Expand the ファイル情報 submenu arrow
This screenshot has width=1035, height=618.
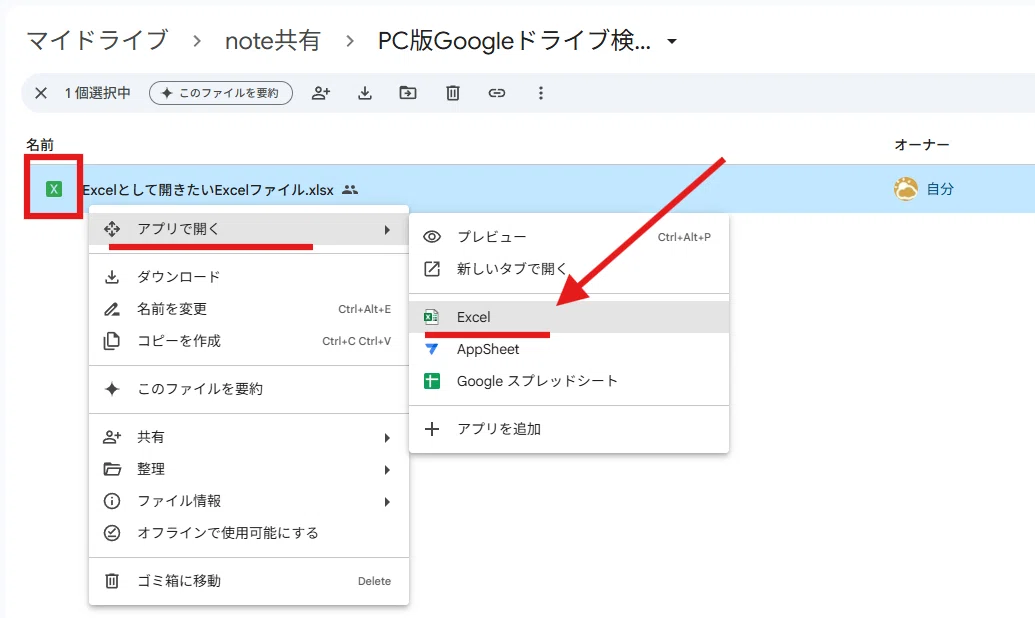[x=387, y=502]
